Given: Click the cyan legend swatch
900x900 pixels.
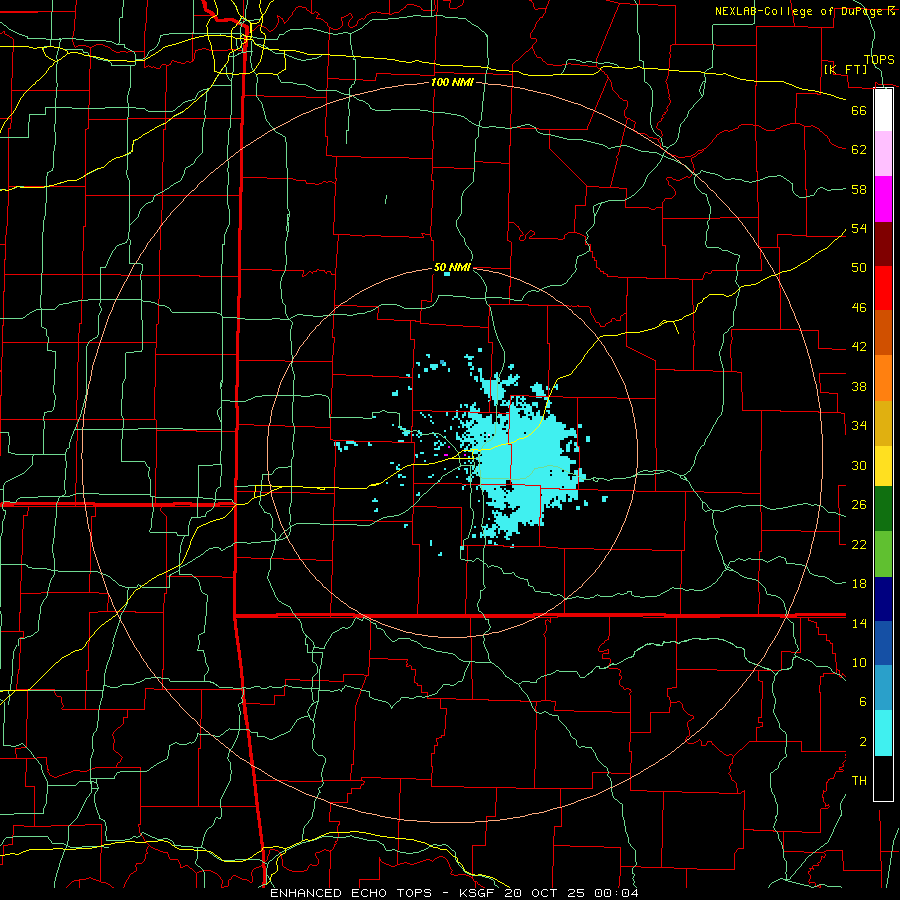Looking at the screenshot, I should tap(883, 733).
